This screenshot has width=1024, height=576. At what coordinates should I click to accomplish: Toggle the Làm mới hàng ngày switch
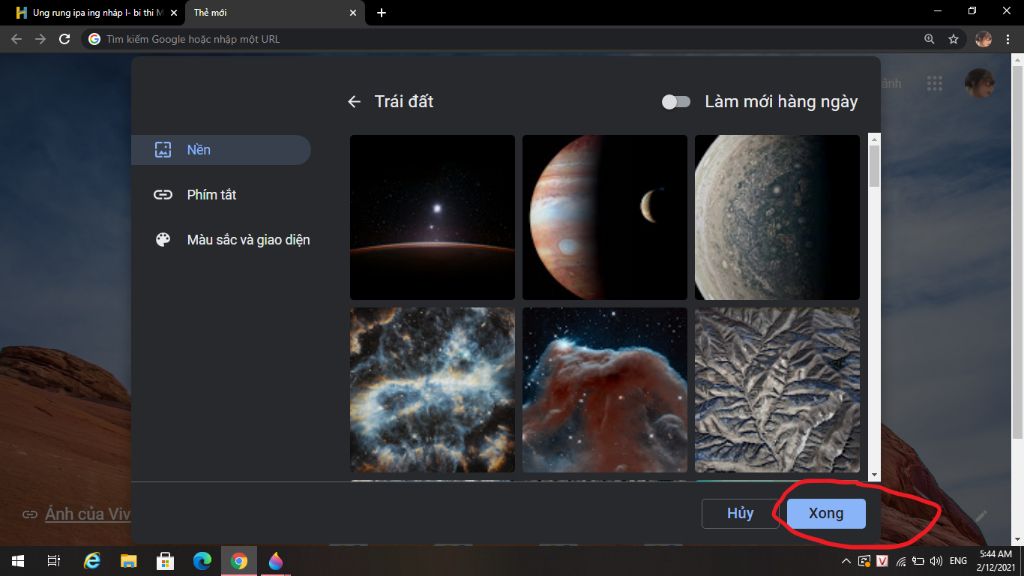(x=675, y=102)
